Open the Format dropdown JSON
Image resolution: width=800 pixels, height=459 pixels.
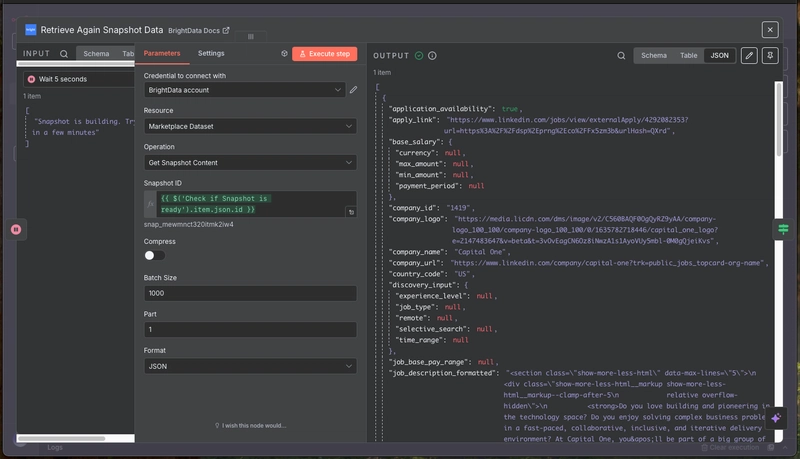(250, 366)
